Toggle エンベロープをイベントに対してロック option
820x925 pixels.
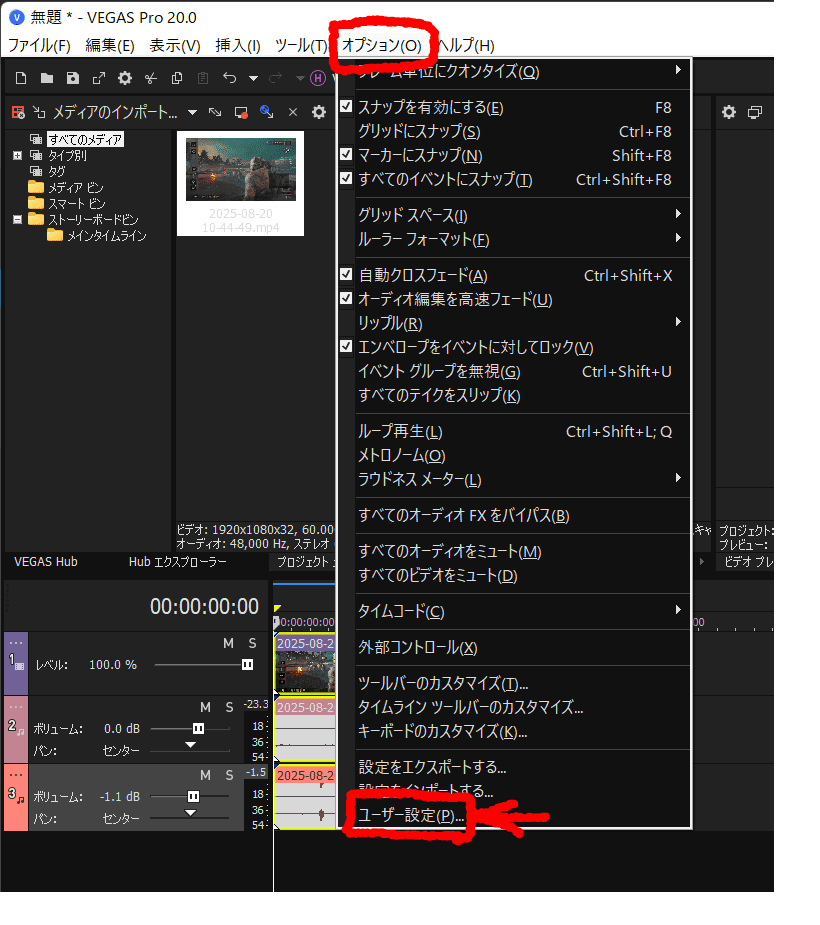[x=346, y=346]
